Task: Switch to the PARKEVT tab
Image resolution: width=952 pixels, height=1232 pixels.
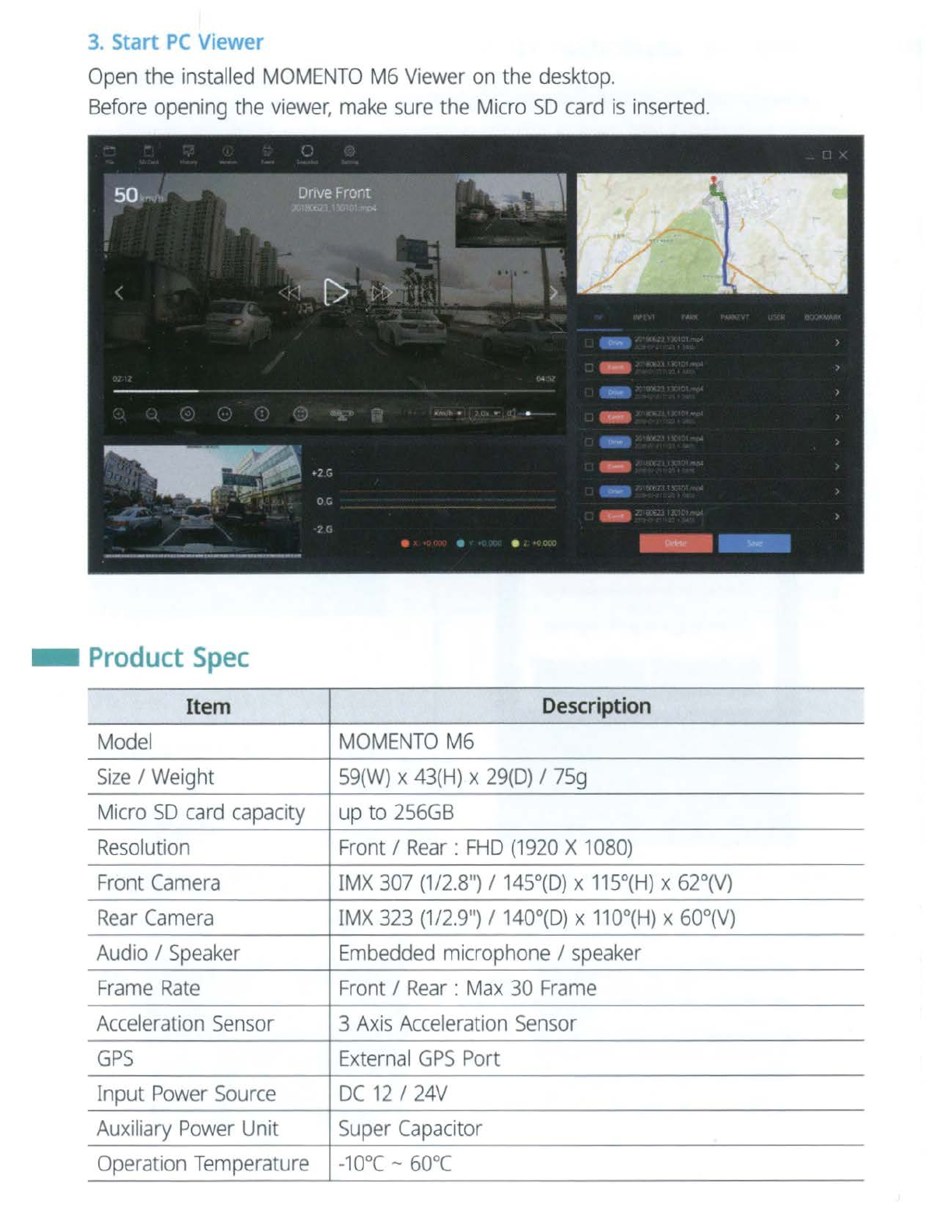Action: 734,317
